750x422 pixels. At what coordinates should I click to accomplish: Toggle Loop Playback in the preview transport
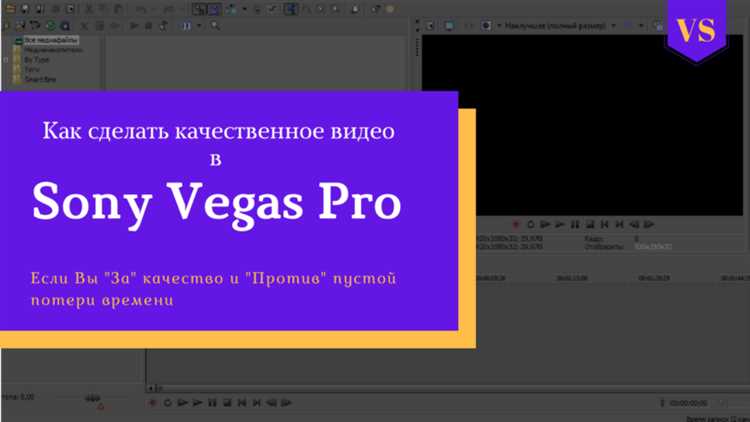pos(531,225)
